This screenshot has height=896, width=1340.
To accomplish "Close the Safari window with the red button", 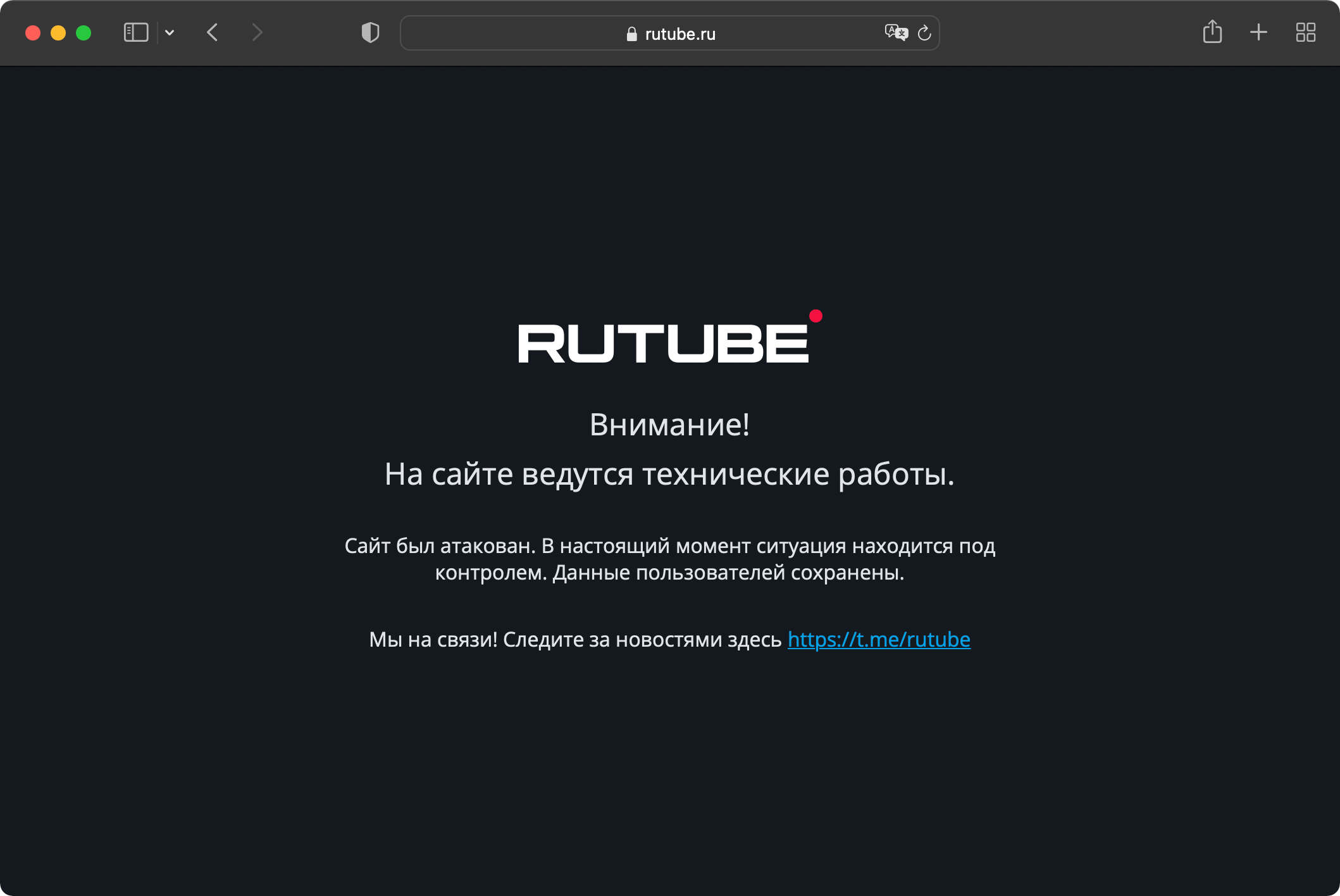I will 33,33.
